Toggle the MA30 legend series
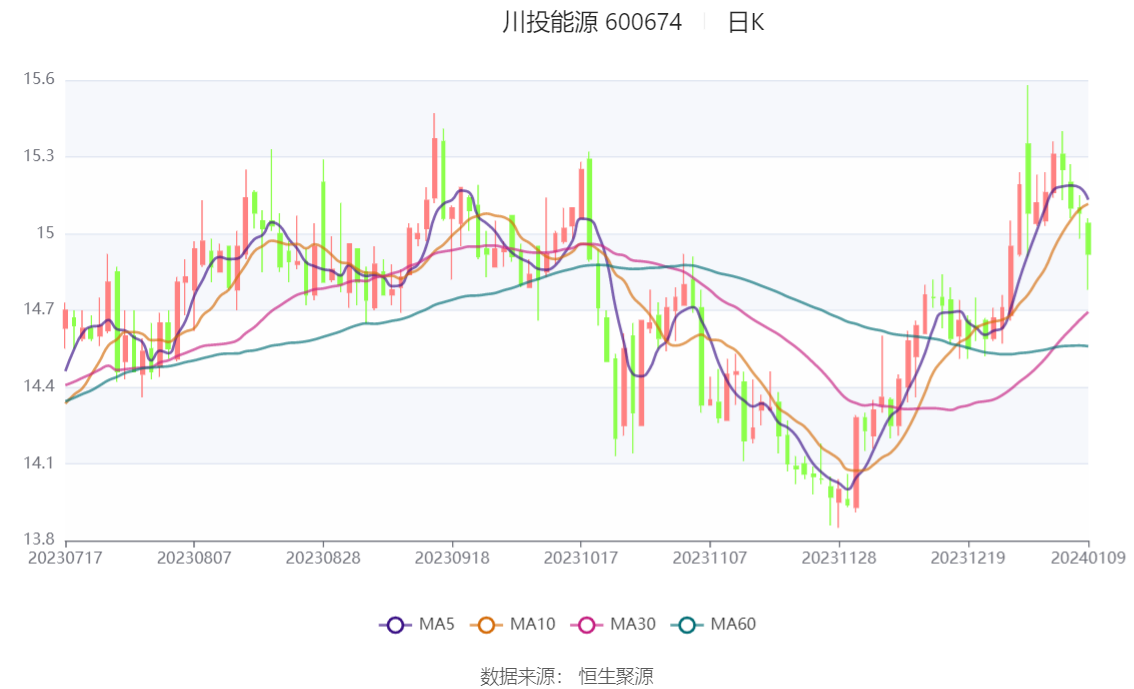This screenshot has width=1134, height=689. coord(613,625)
